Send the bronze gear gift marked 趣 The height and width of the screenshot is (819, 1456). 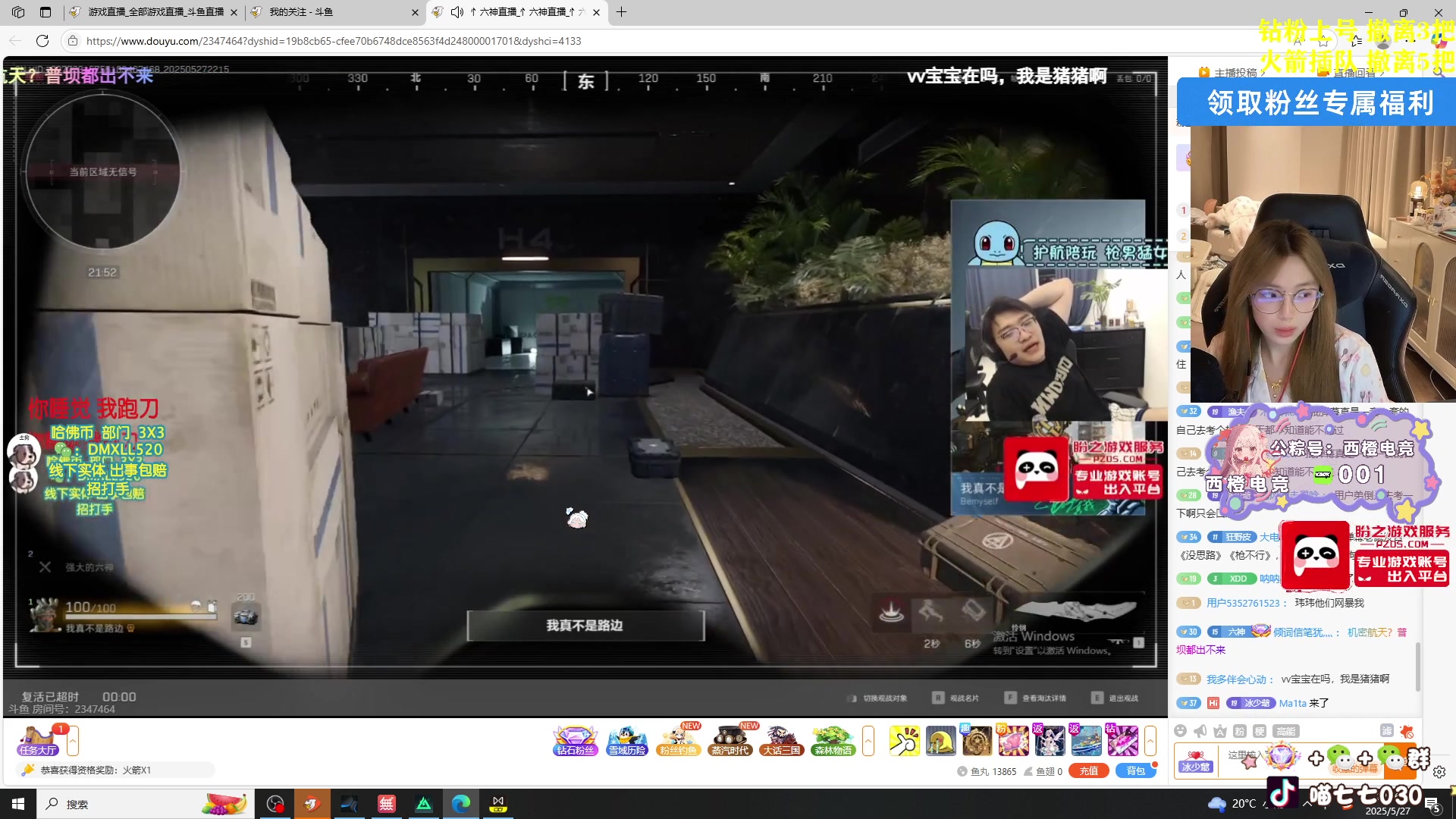977,740
